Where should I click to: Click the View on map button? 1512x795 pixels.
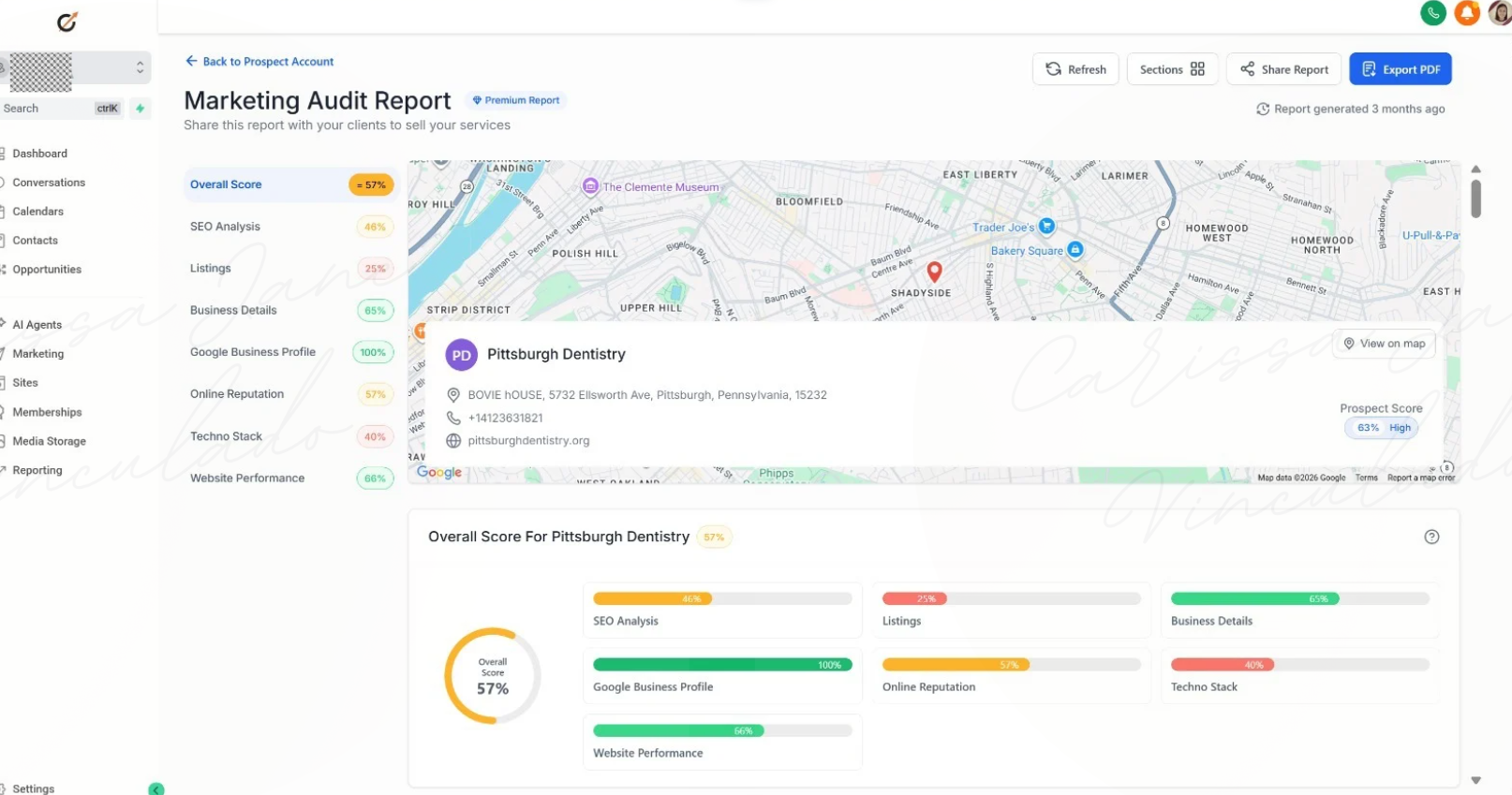1384,344
